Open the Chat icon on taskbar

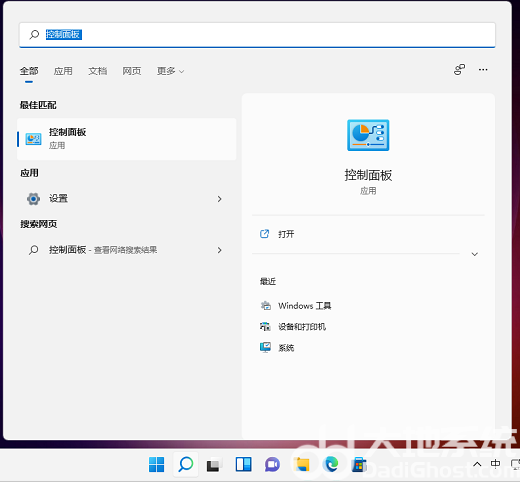[272, 465]
